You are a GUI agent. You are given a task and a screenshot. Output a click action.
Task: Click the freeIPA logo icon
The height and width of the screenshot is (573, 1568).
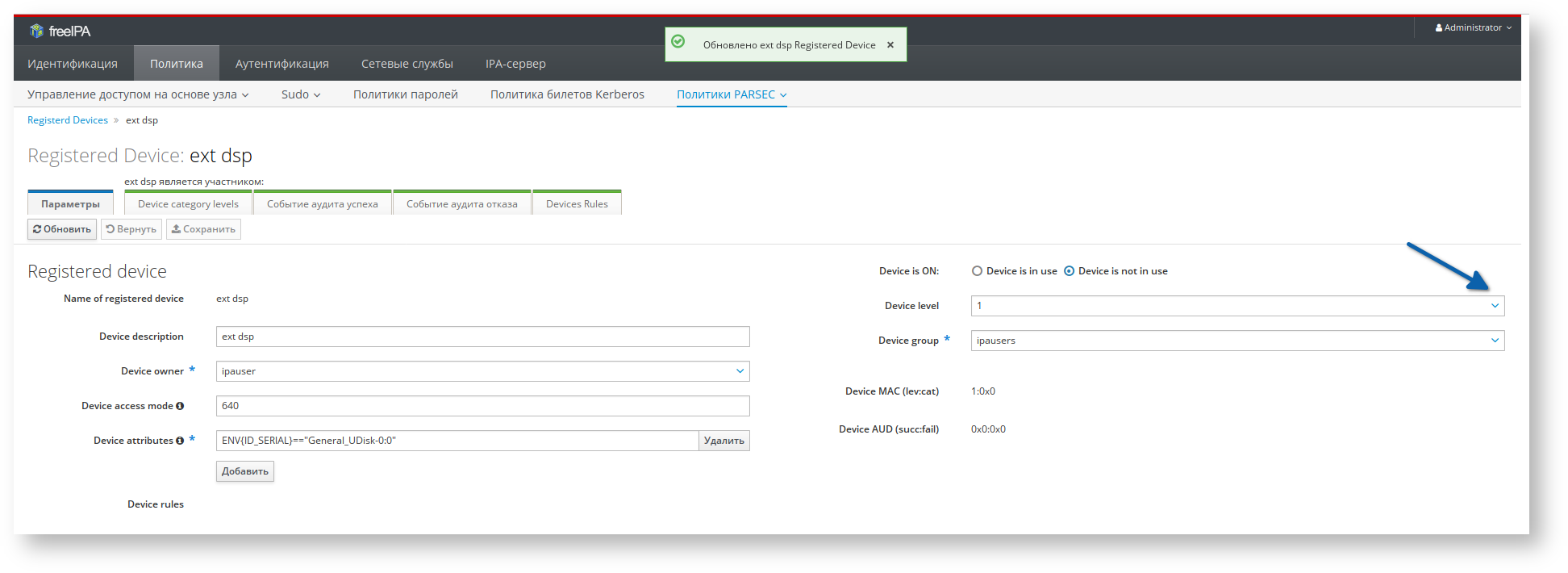(36, 31)
